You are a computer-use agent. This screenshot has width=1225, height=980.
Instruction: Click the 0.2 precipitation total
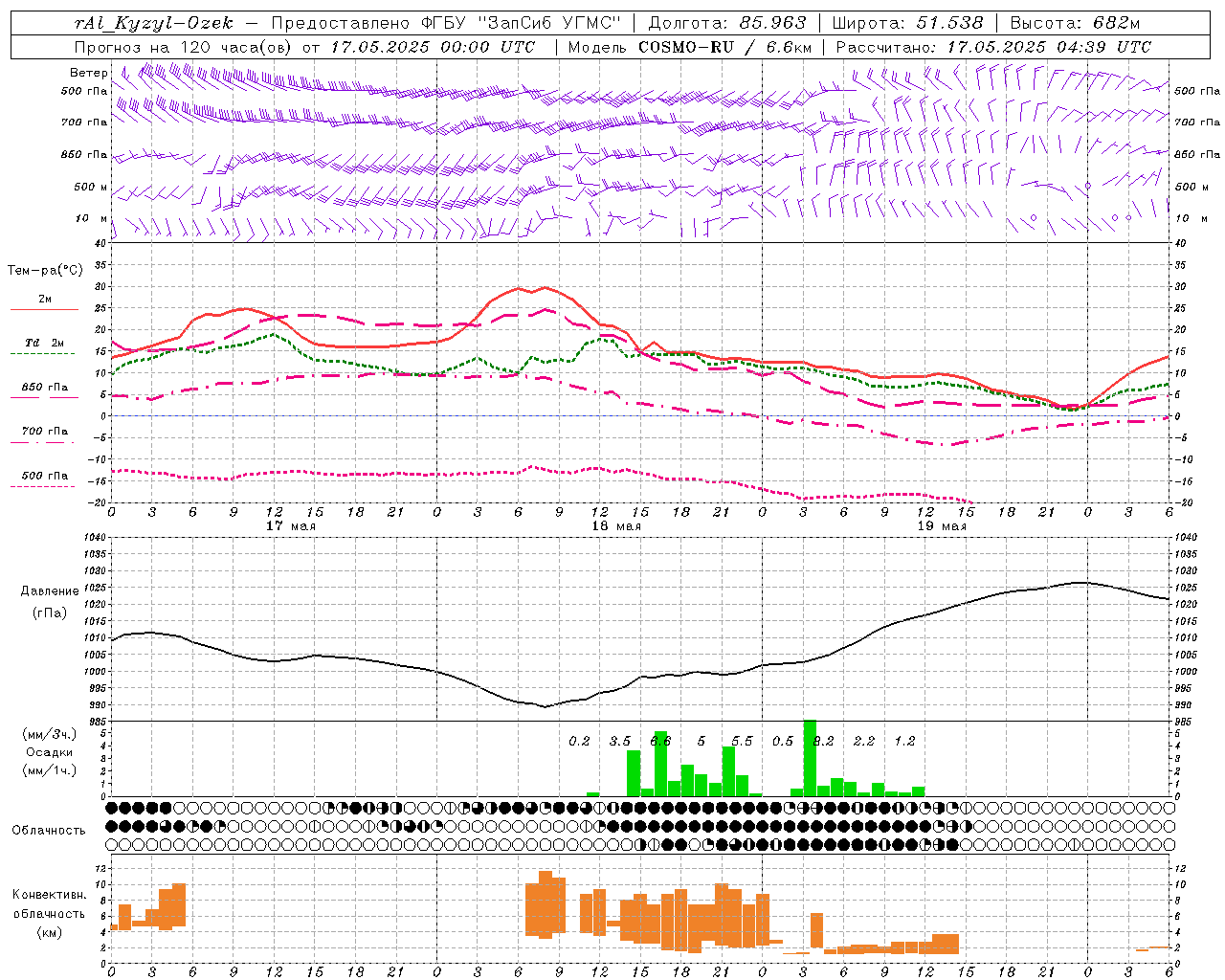[579, 741]
